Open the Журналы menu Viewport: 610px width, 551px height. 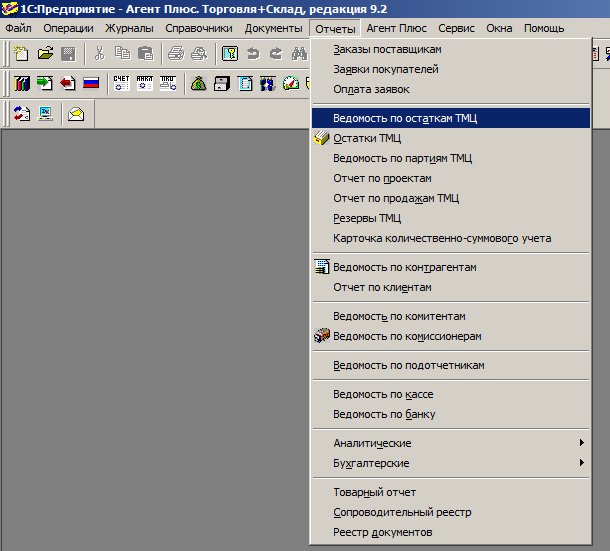coord(129,28)
